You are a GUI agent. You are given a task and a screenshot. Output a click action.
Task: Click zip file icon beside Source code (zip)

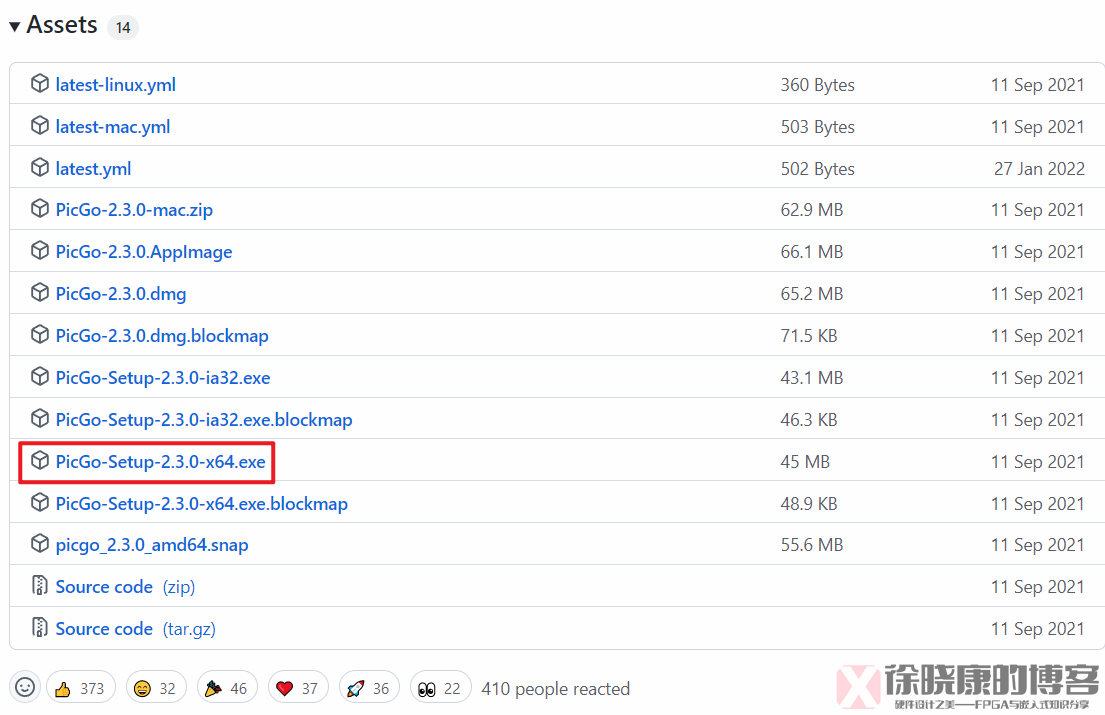39,585
